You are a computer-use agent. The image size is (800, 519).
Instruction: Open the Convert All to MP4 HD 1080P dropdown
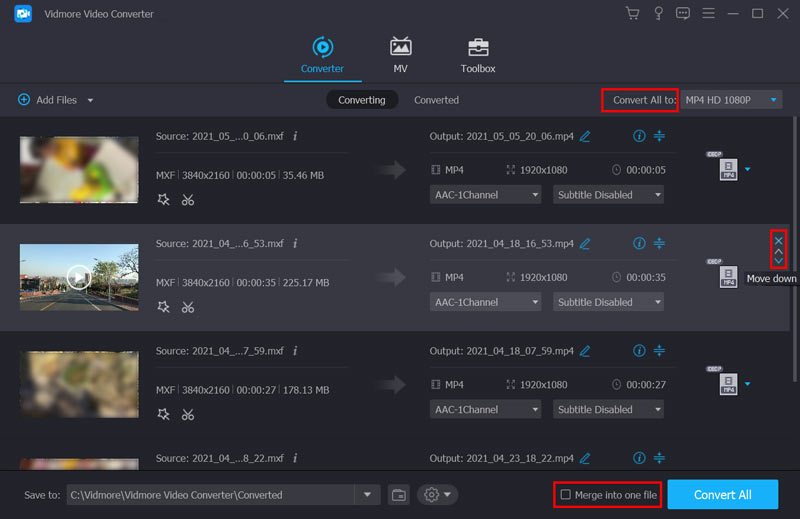click(x=731, y=100)
